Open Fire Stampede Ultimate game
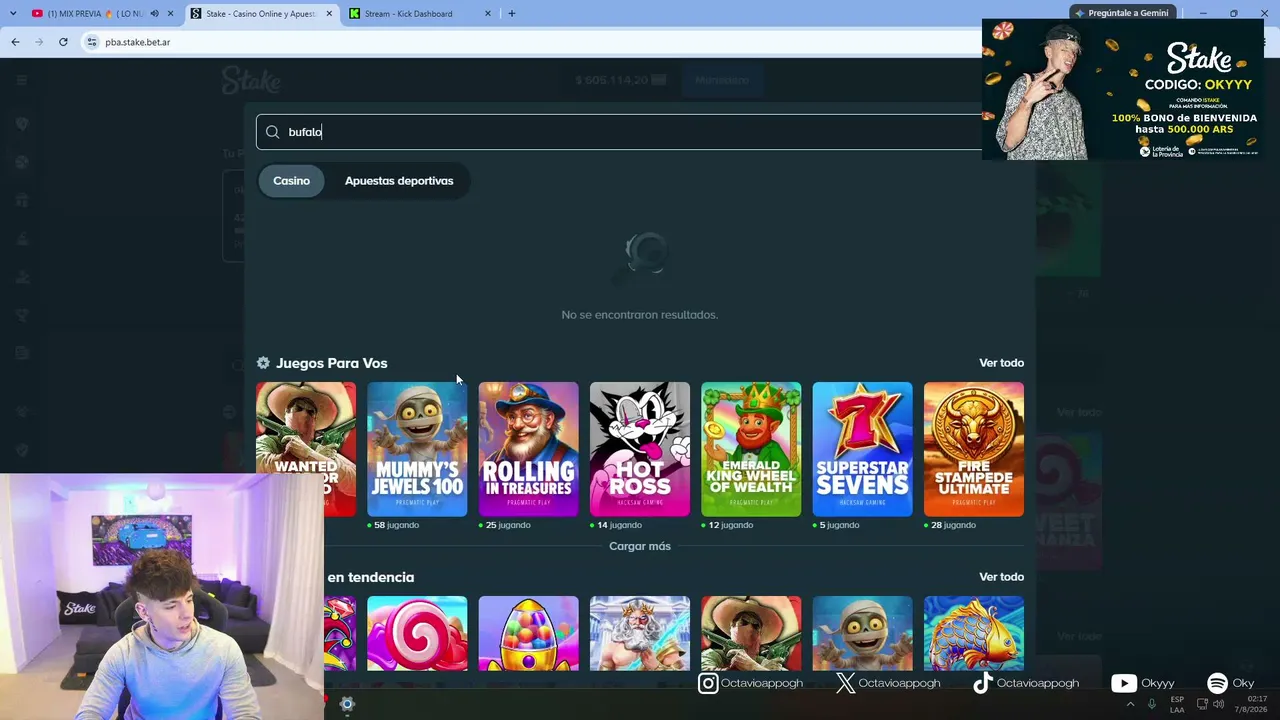This screenshot has width=1280, height=720. [974, 449]
